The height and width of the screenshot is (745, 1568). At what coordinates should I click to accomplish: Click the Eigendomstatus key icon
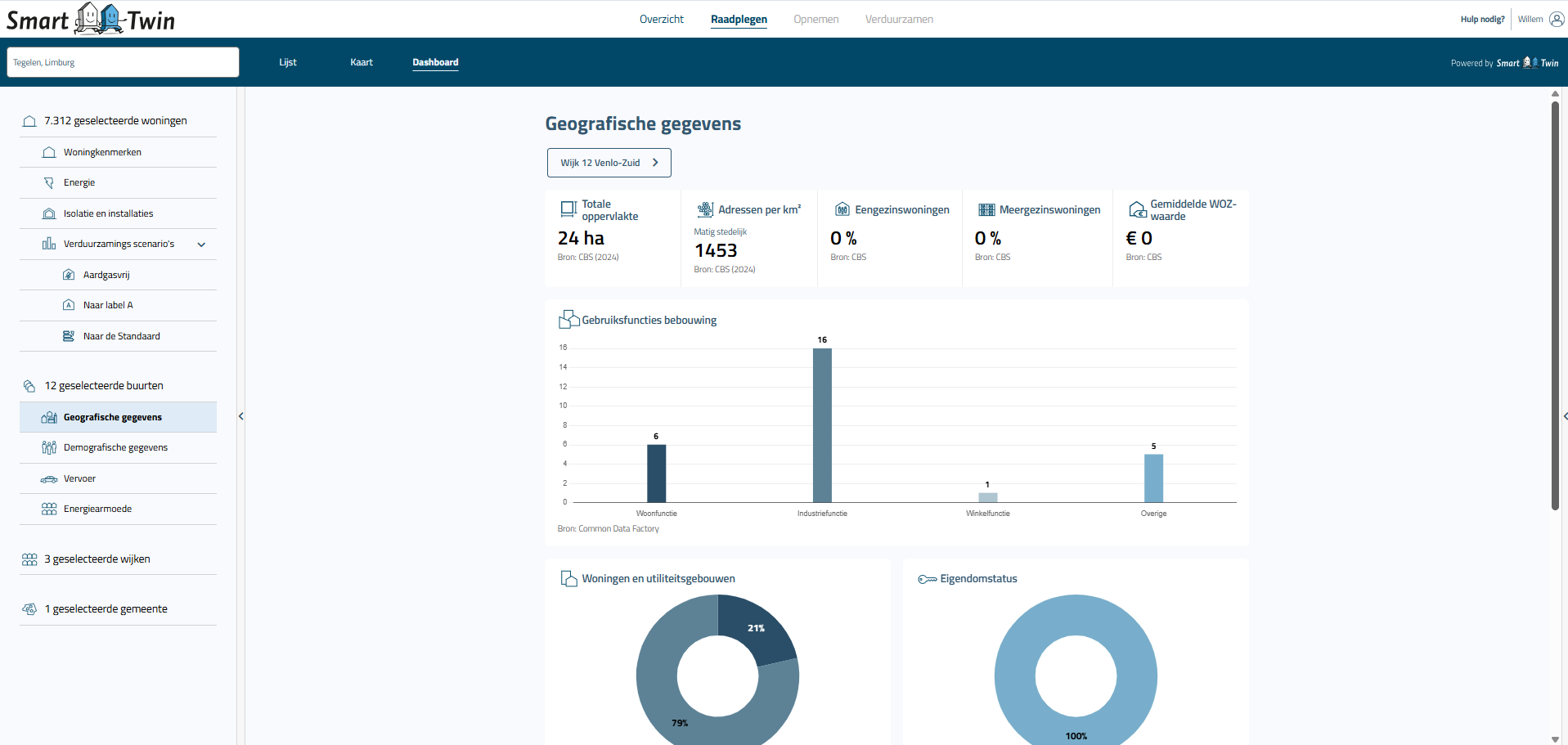pos(926,578)
